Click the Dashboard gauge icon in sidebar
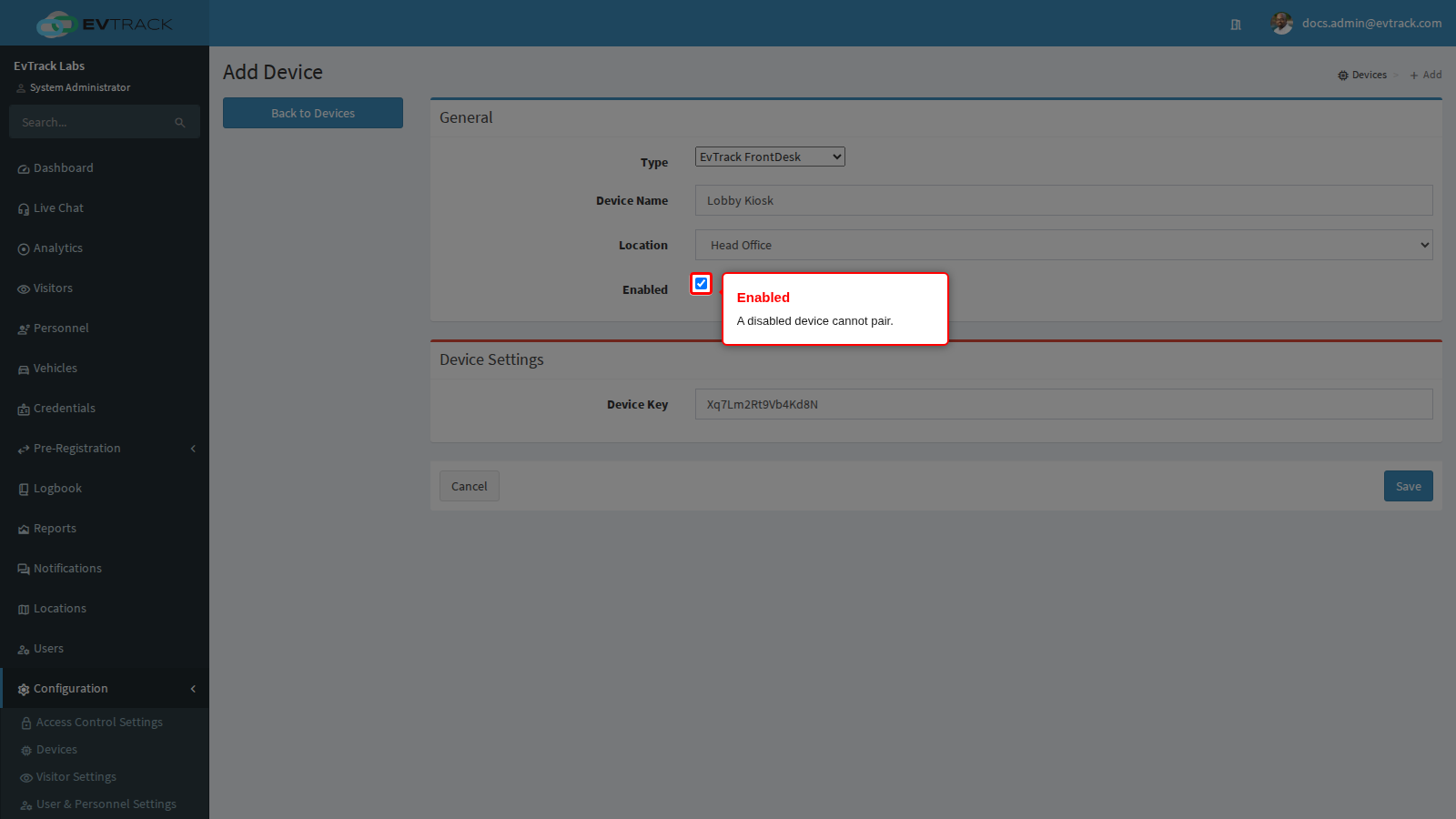The image size is (1456, 819). coord(24,169)
